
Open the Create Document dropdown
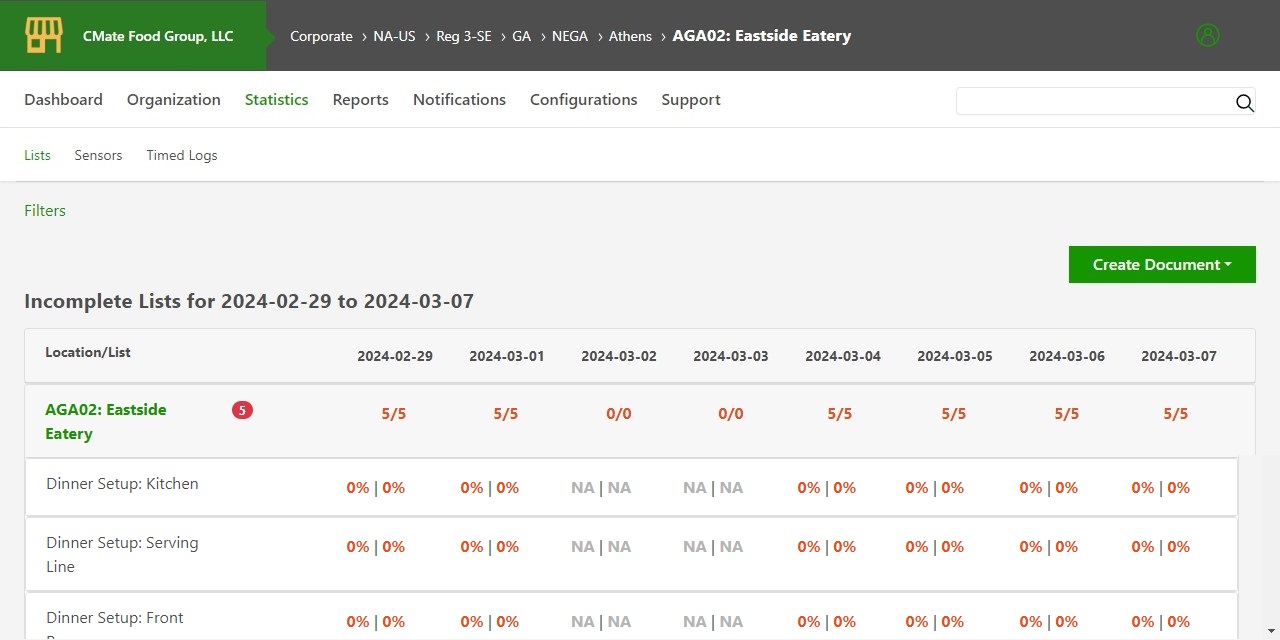(1161, 264)
